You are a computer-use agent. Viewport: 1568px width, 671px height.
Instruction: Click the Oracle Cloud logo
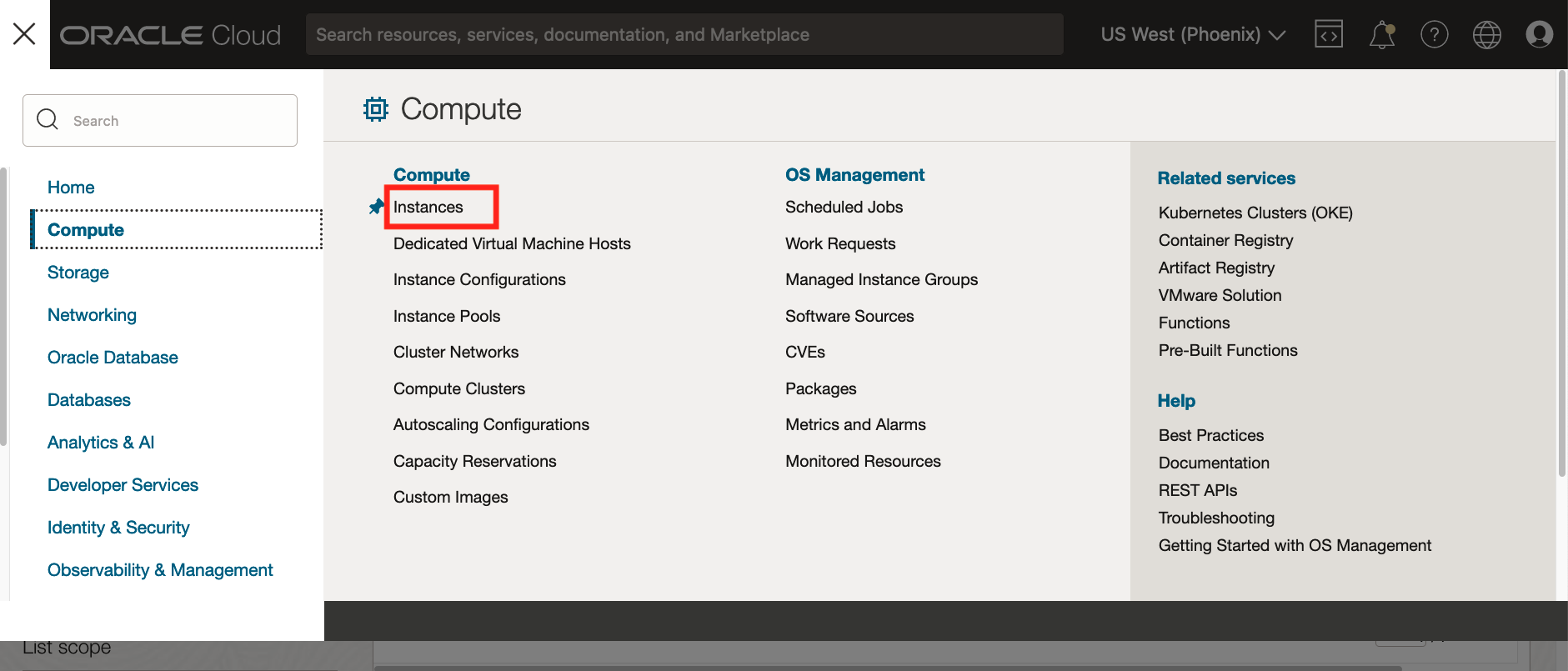click(171, 35)
